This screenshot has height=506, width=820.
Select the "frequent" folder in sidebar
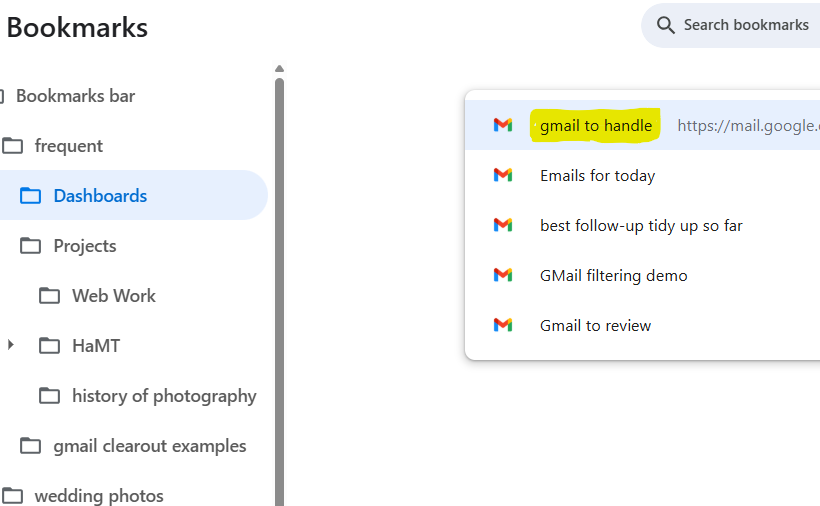[x=68, y=146]
